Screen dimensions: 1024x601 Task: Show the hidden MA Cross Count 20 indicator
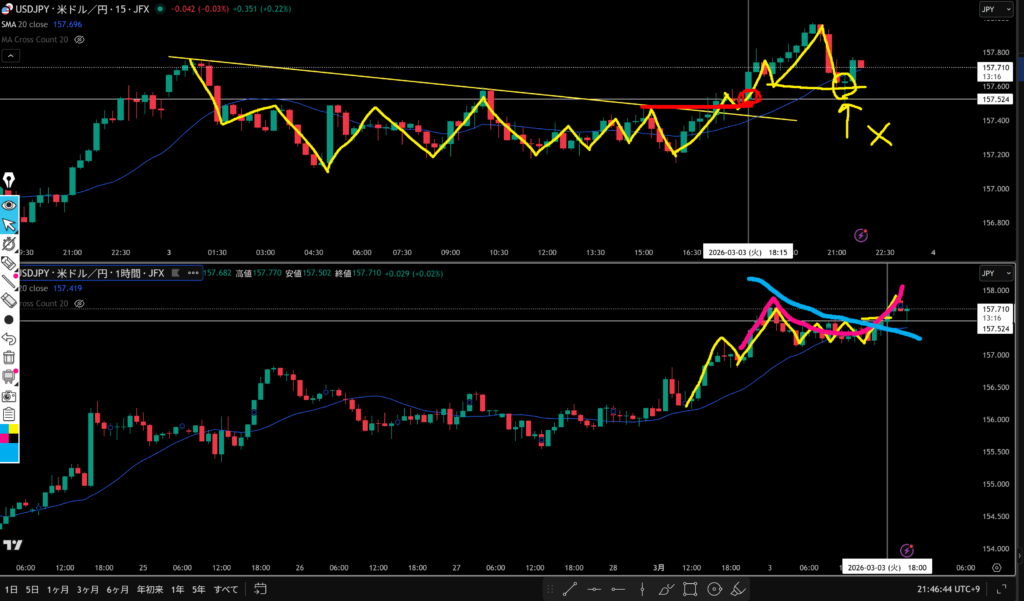click(x=79, y=39)
